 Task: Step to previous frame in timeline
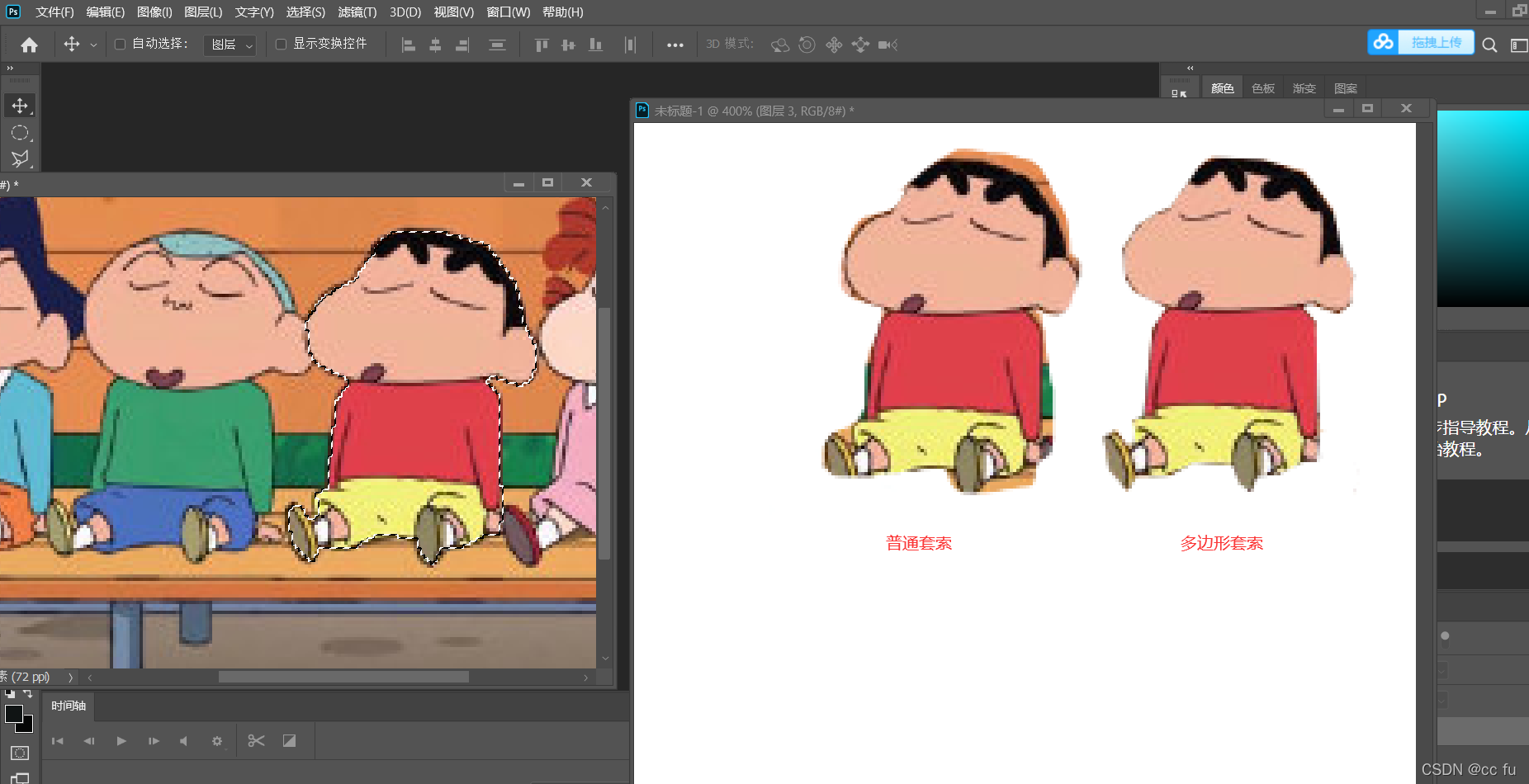[89, 741]
